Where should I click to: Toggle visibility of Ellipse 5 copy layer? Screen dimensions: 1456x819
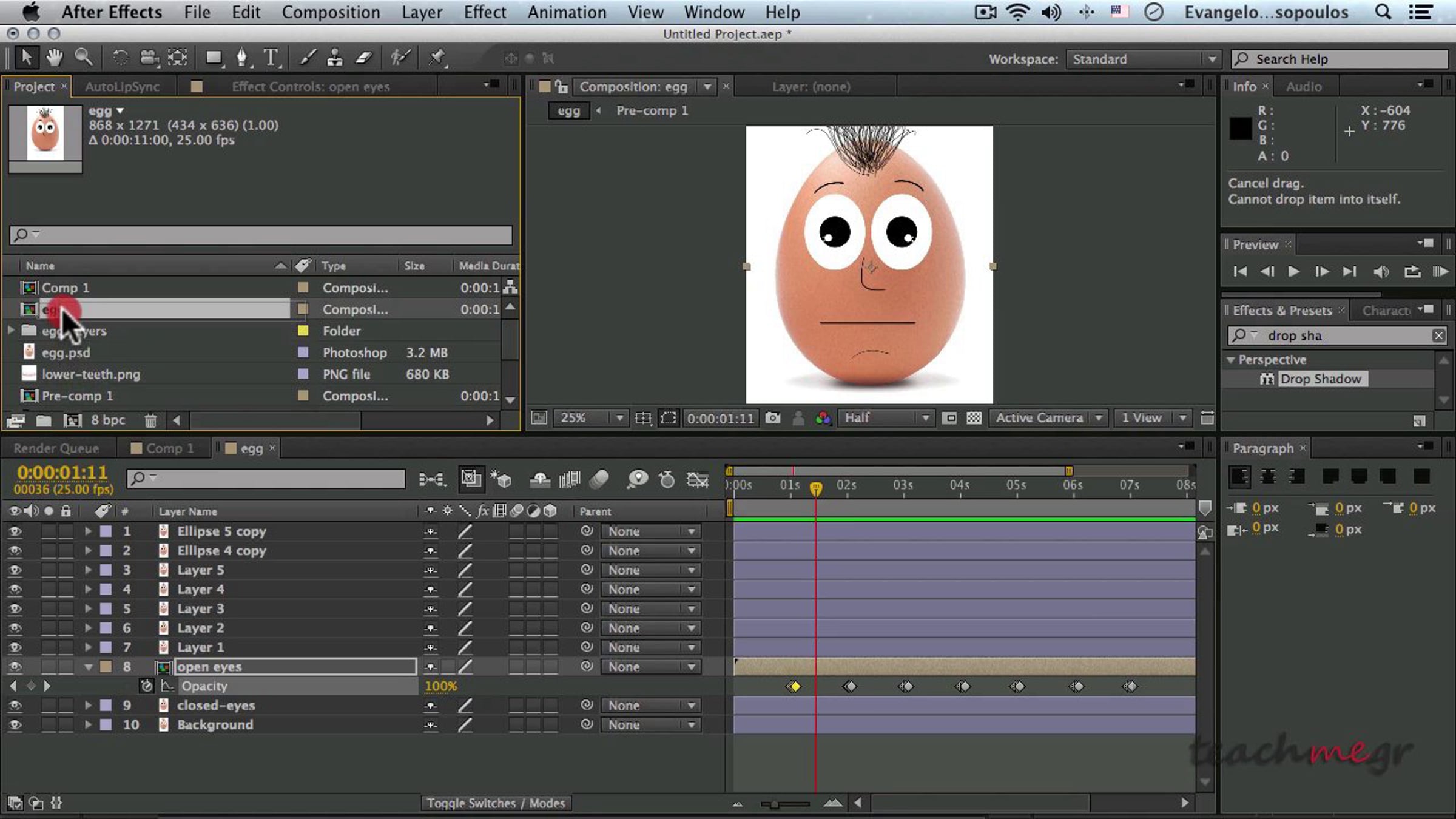coord(15,531)
